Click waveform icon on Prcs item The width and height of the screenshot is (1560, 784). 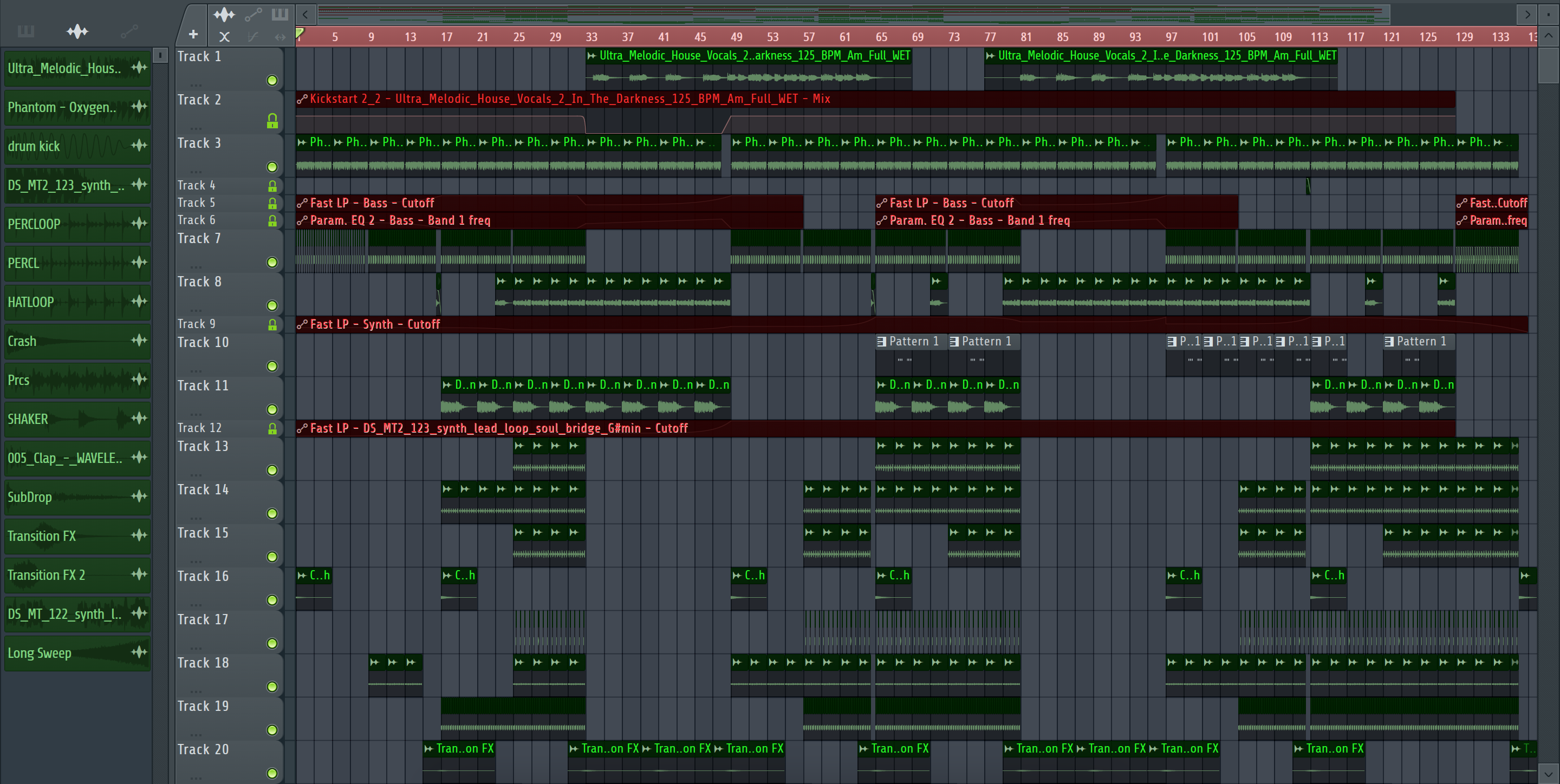tap(139, 379)
